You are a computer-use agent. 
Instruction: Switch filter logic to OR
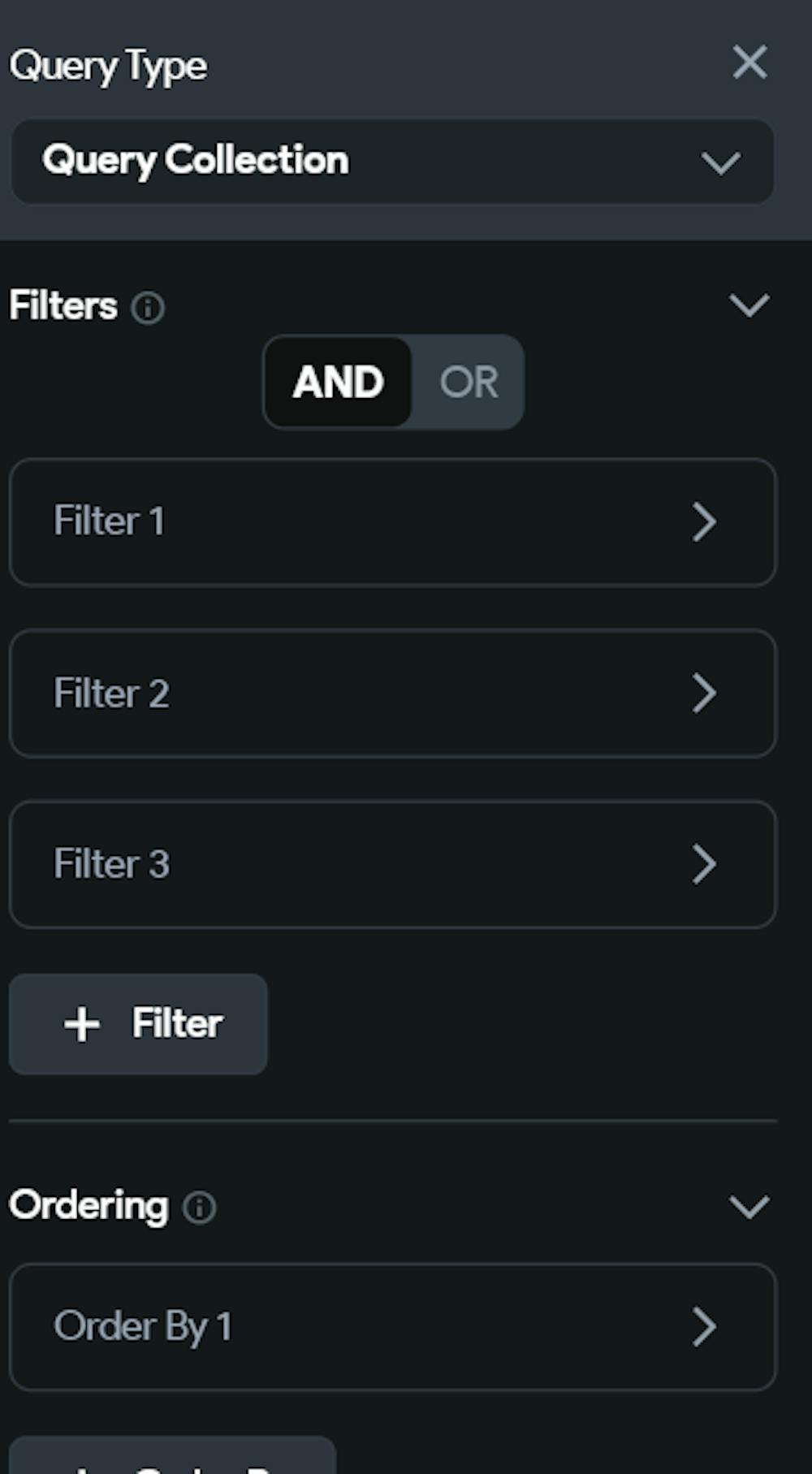pos(469,382)
